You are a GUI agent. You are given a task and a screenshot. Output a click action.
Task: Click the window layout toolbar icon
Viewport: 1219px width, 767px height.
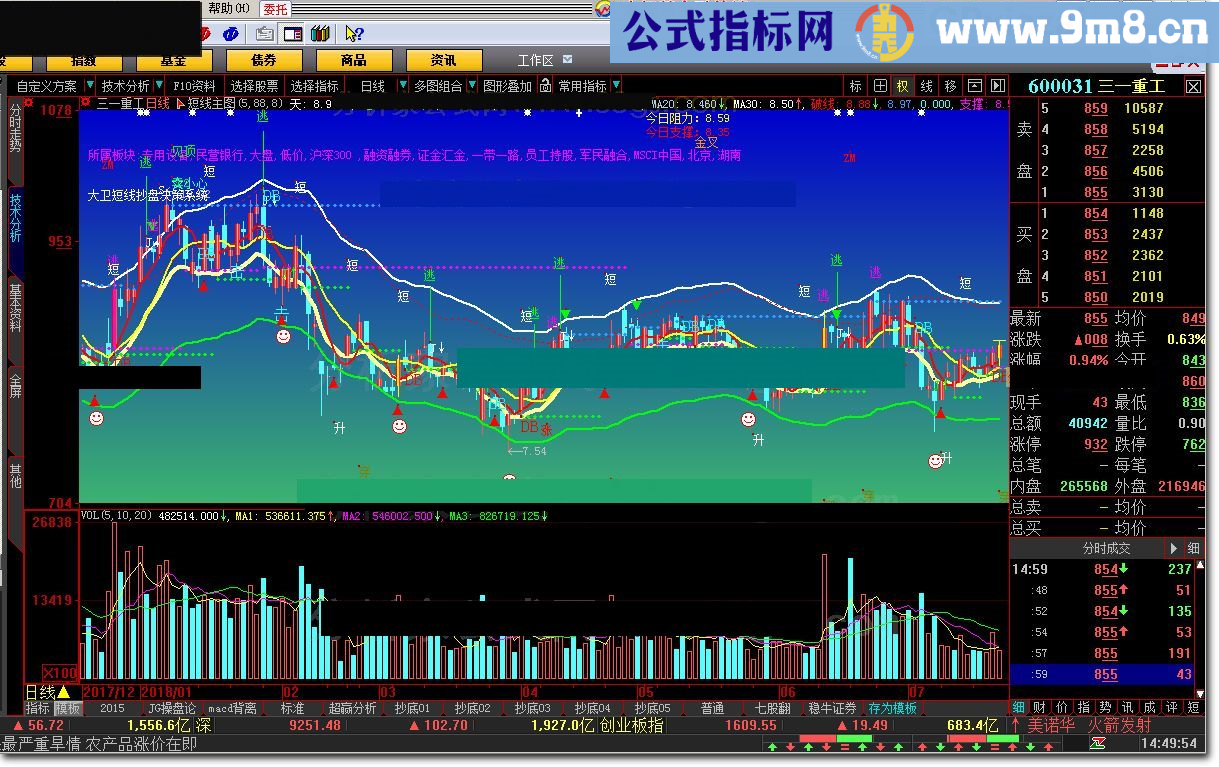293,34
